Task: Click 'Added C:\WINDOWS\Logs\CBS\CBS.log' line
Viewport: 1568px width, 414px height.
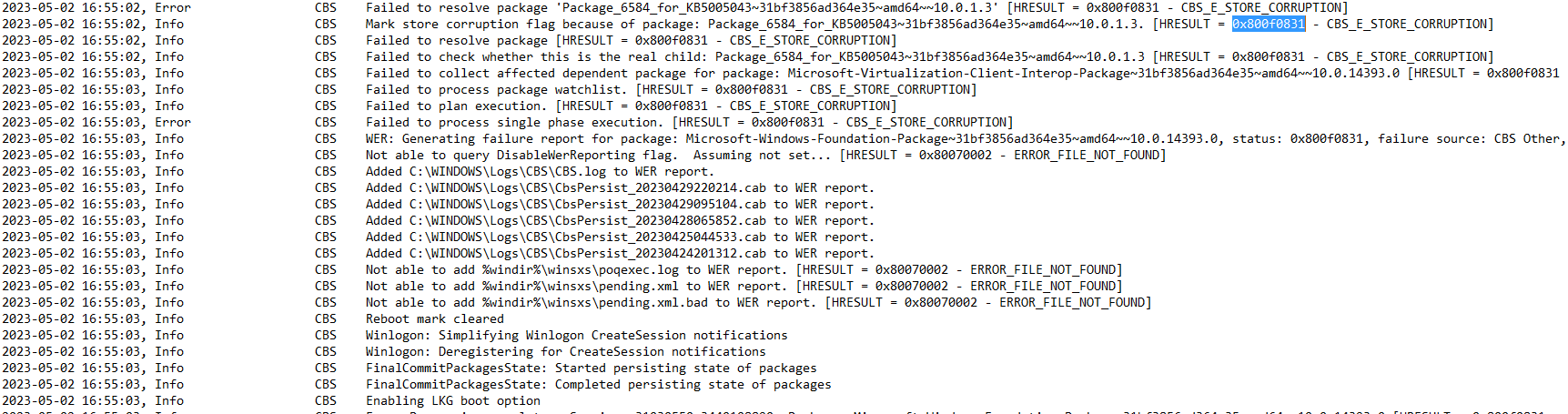Action: 540,171
